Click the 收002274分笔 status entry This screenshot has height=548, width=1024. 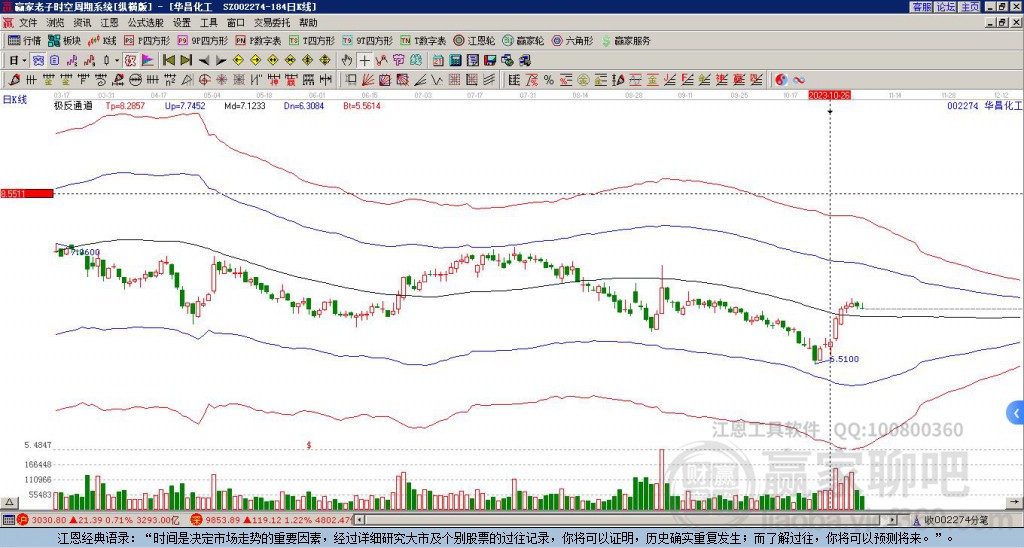pyautogui.click(x=955, y=520)
